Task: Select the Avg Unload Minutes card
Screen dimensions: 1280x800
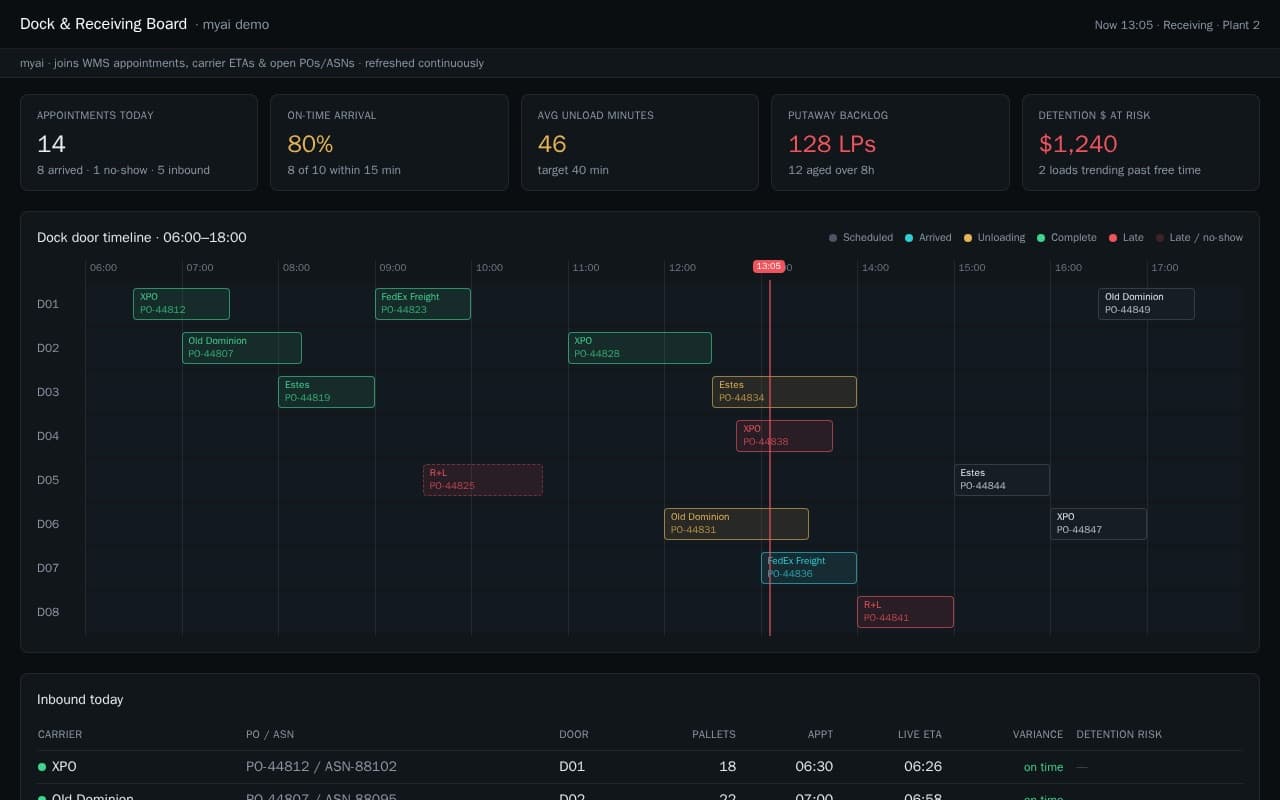Action: pyautogui.click(x=640, y=142)
